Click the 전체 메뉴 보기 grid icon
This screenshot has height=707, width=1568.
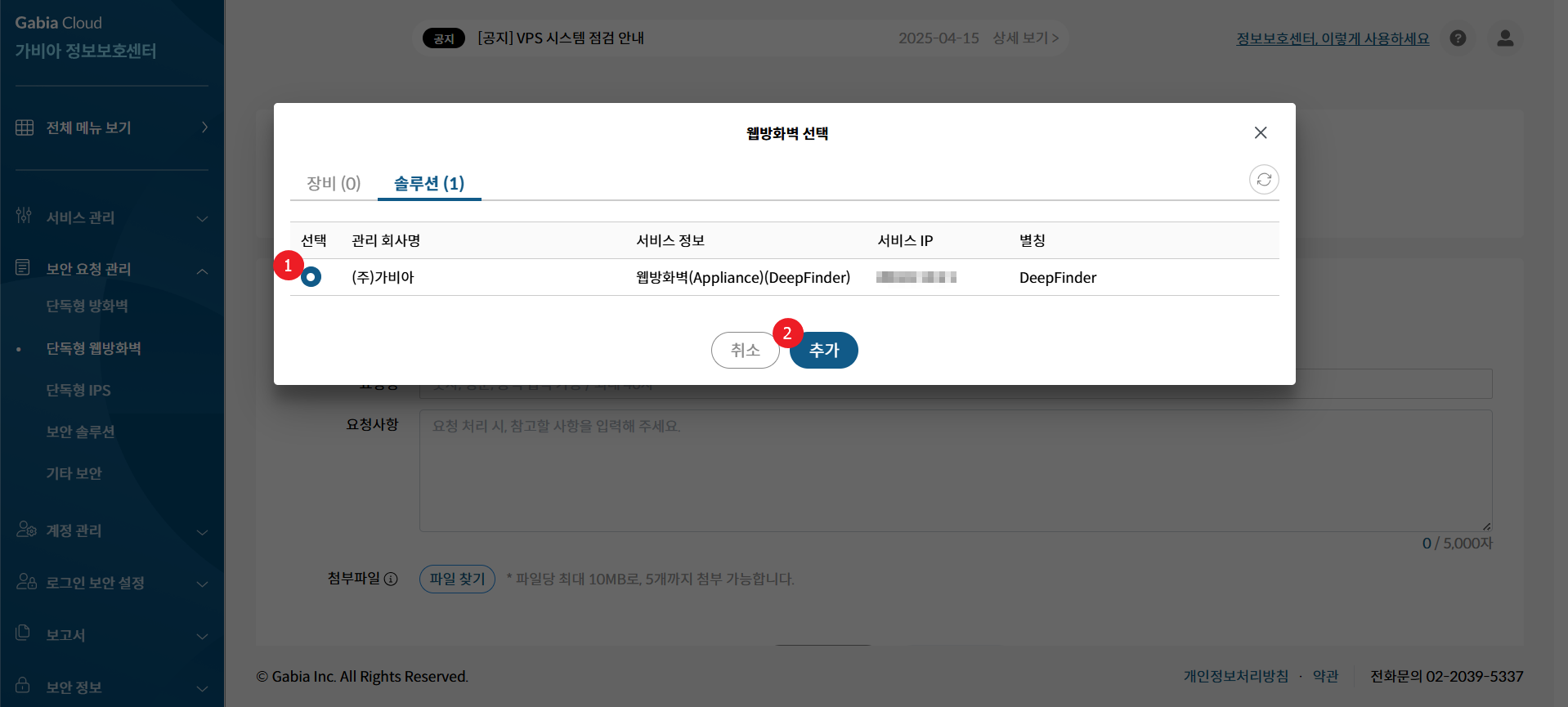point(25,128)
